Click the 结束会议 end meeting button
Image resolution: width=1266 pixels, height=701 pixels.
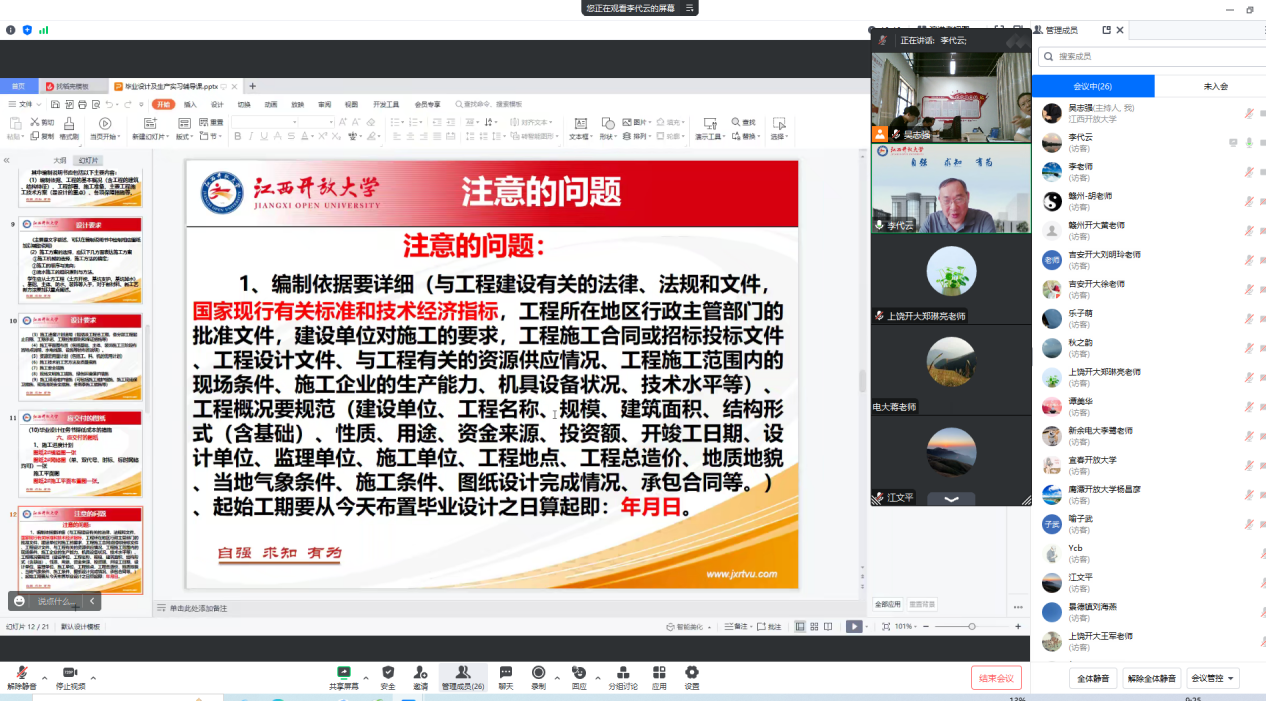996,678
